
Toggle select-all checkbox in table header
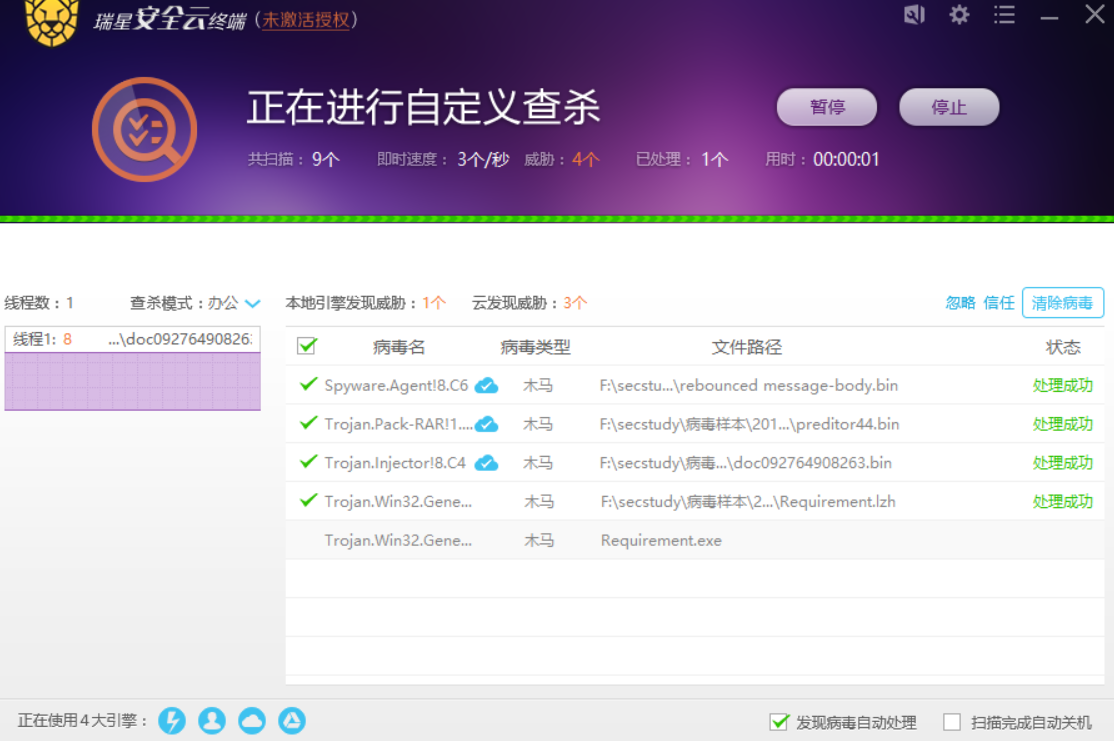(307, 346)
